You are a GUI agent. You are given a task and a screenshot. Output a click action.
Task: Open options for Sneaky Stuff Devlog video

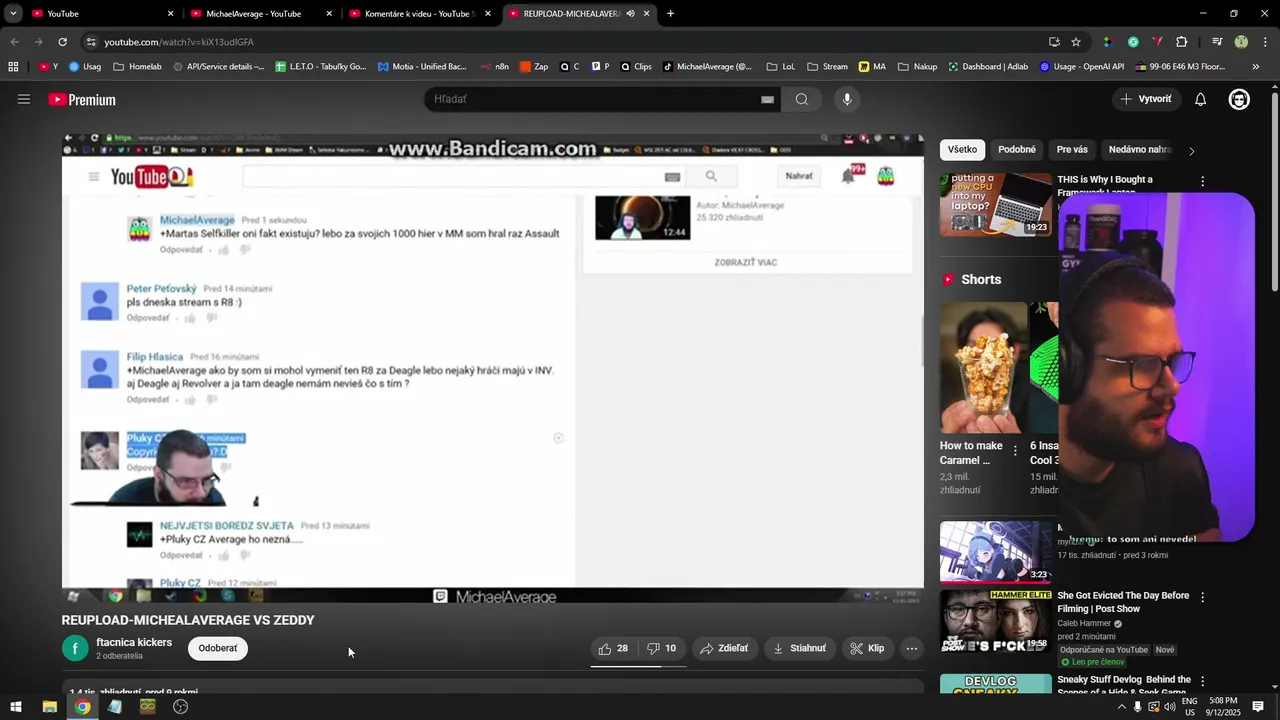pyautogui.click(x=1203, y=681)
